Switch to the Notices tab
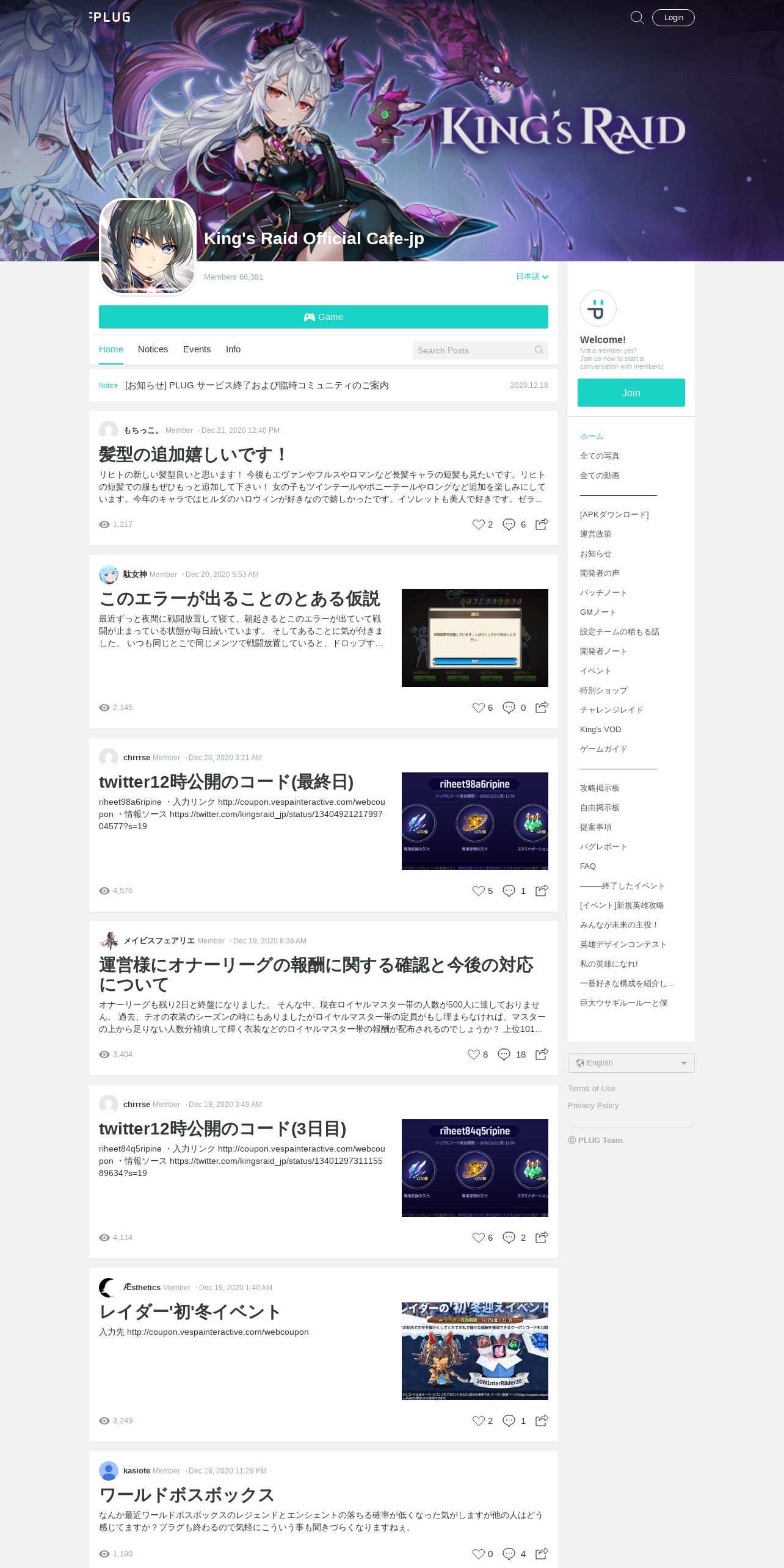Image resolution: width=784 pixels, height=1568 pixels. pyautogui.click(x=153, y=349)
